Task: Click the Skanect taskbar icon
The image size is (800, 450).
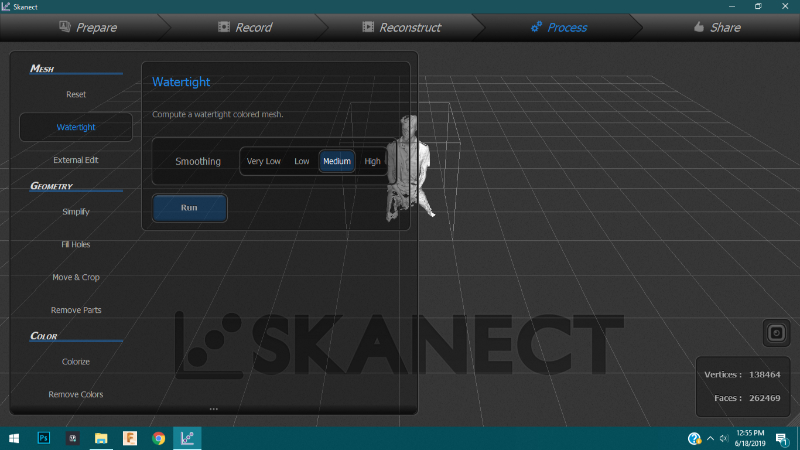Action: pyautogui.click(x=187, y=438)
